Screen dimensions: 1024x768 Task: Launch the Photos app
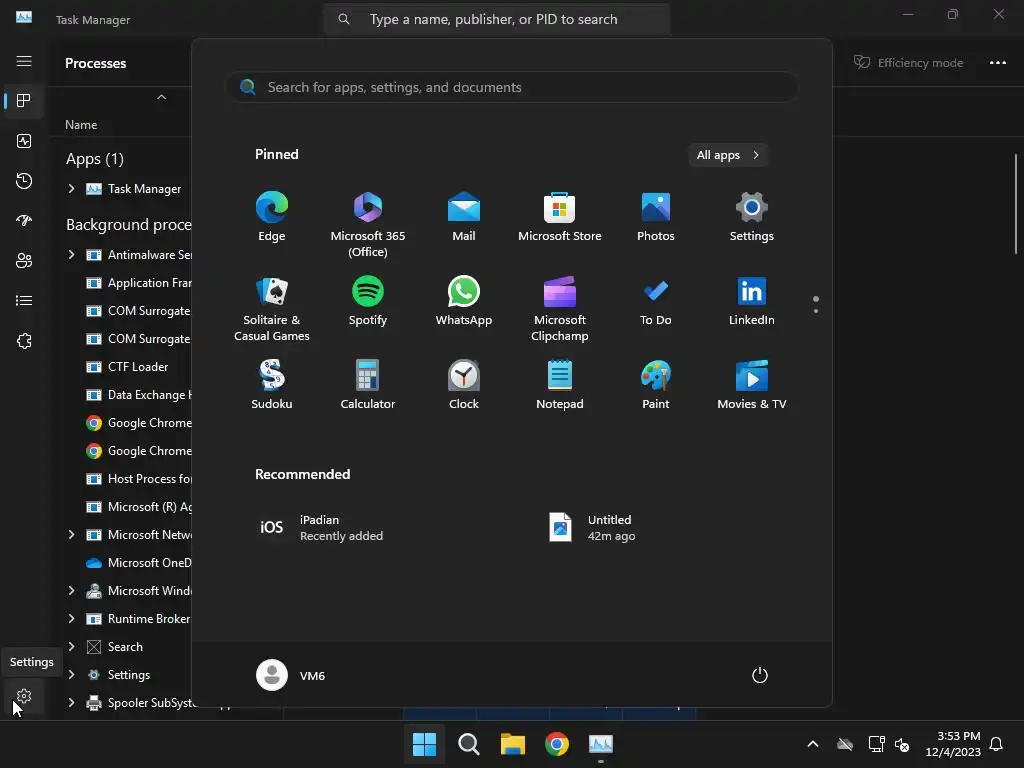tap(656, 217)
